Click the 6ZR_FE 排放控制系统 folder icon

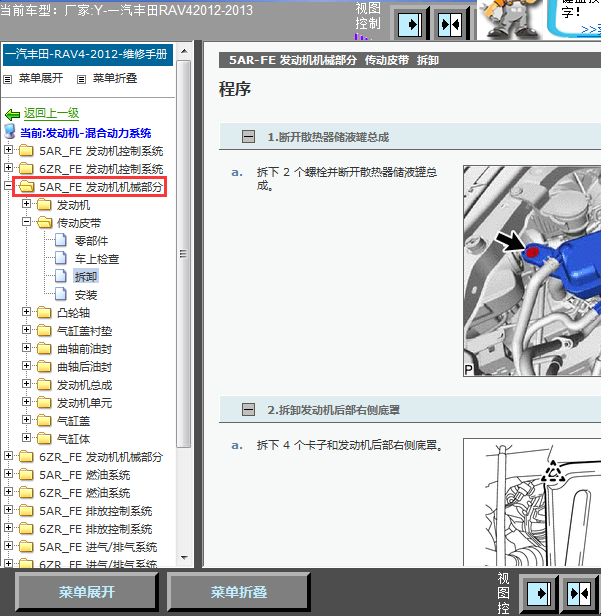pyautogui.click(x=26, y=529)
